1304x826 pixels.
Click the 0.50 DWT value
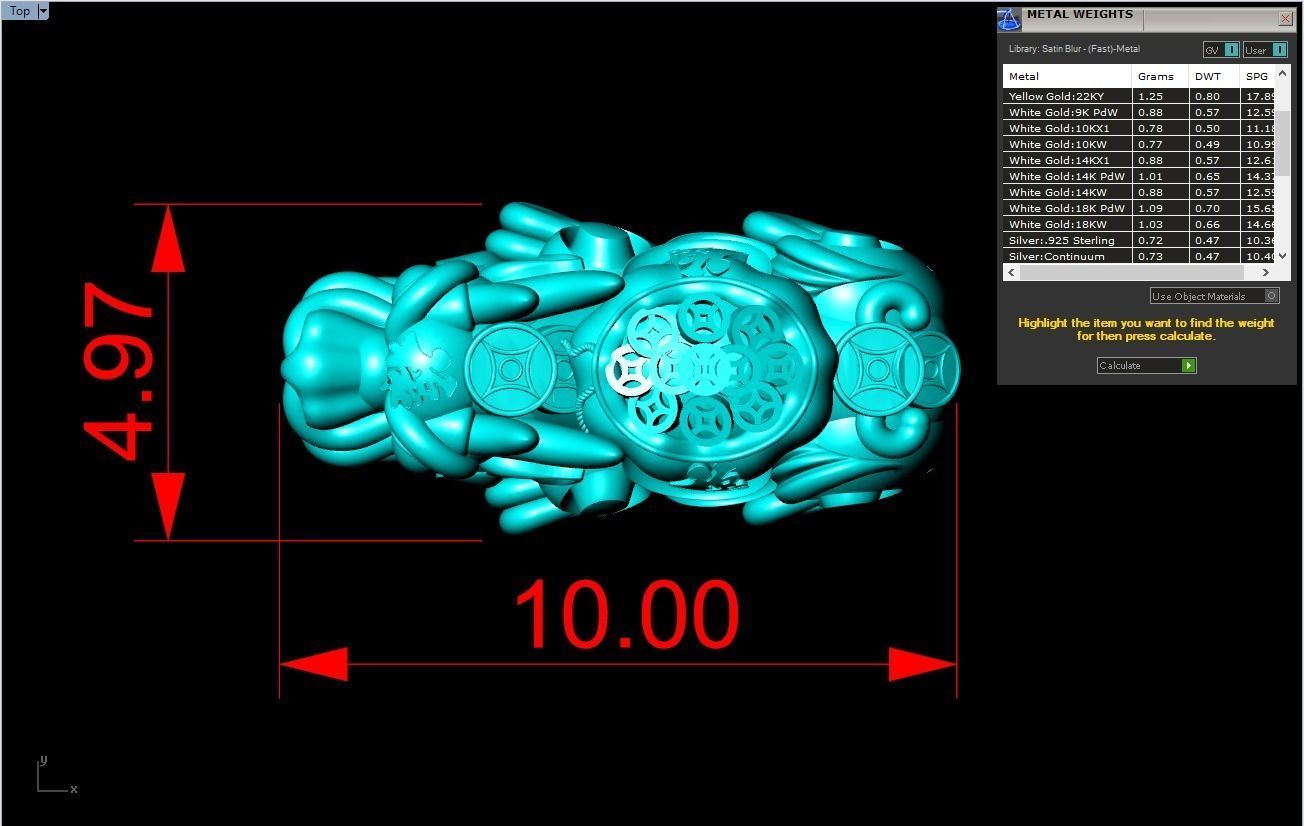(1207, 128)
